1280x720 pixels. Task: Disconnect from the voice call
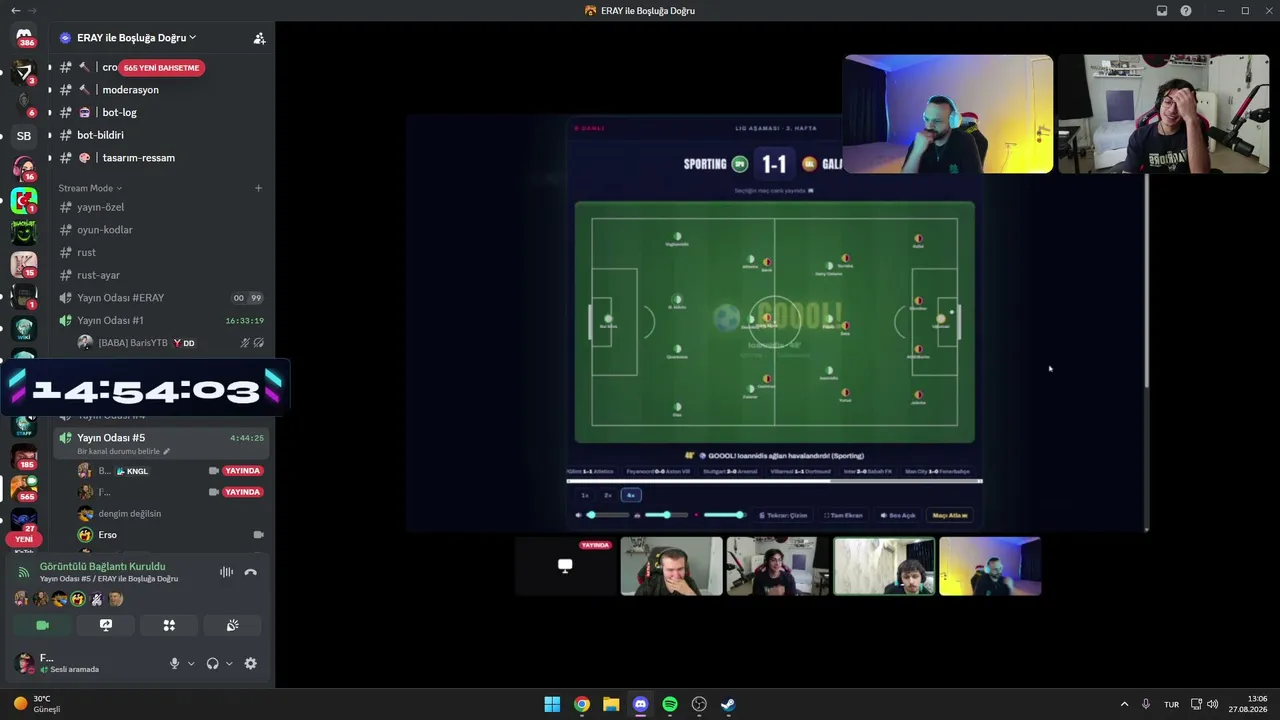pos(250,572)
